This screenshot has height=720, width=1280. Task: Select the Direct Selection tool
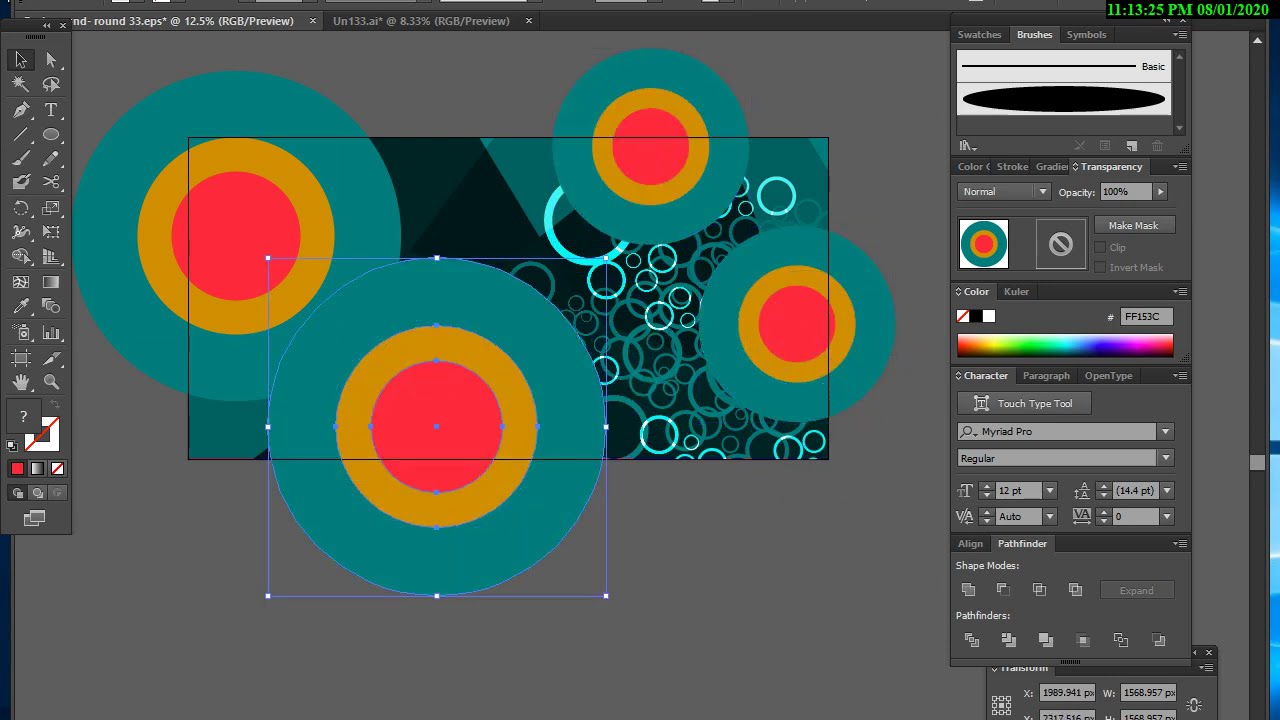[51, 60]
